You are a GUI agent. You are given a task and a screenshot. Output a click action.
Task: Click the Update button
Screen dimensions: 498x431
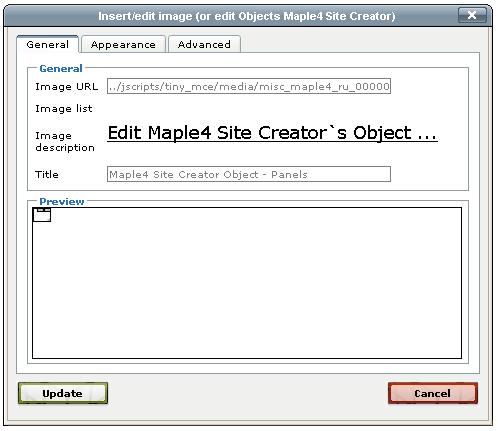click(x=63, y=393)
